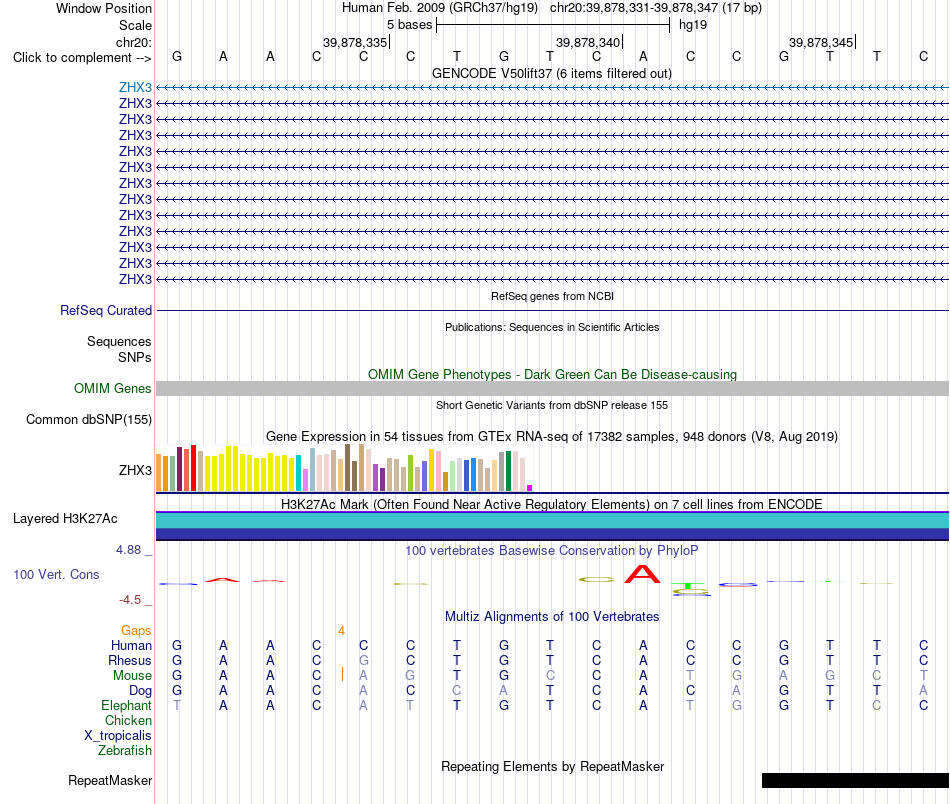The image size is (950, 804).
Task: Click the Sequences track label
Action: point(119,341)
